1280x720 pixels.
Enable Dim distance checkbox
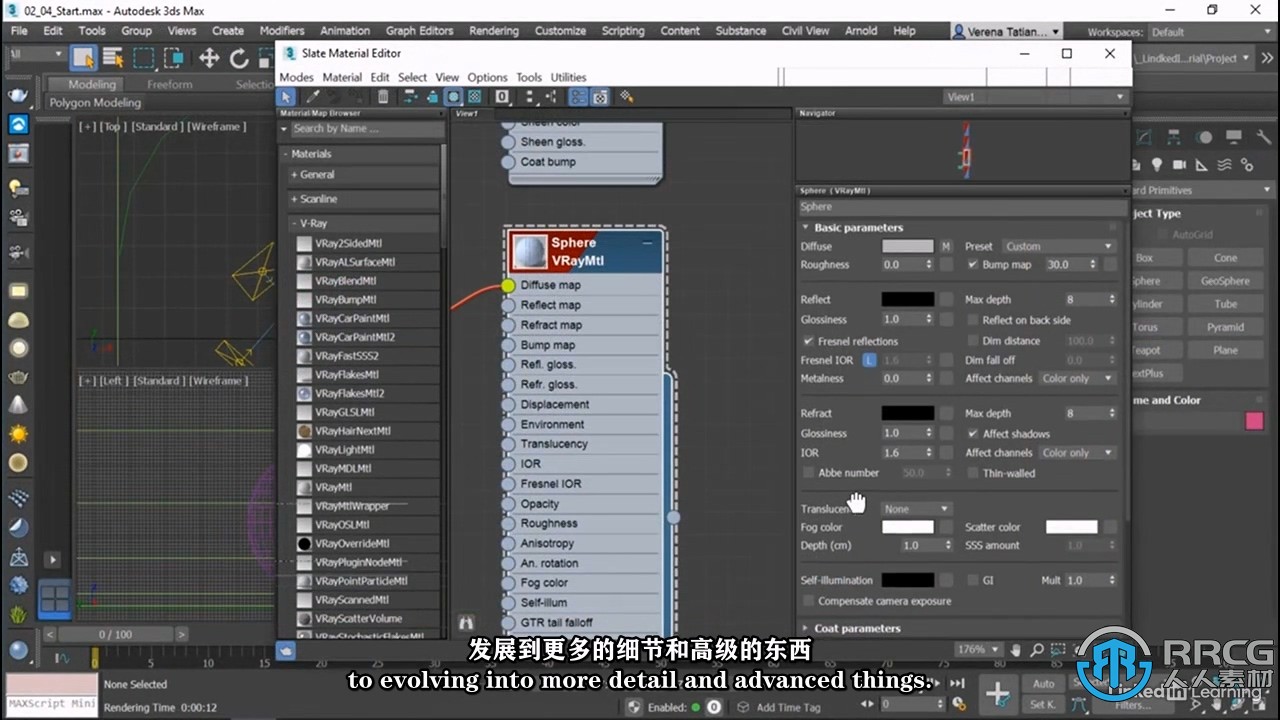tap(973, 341)
